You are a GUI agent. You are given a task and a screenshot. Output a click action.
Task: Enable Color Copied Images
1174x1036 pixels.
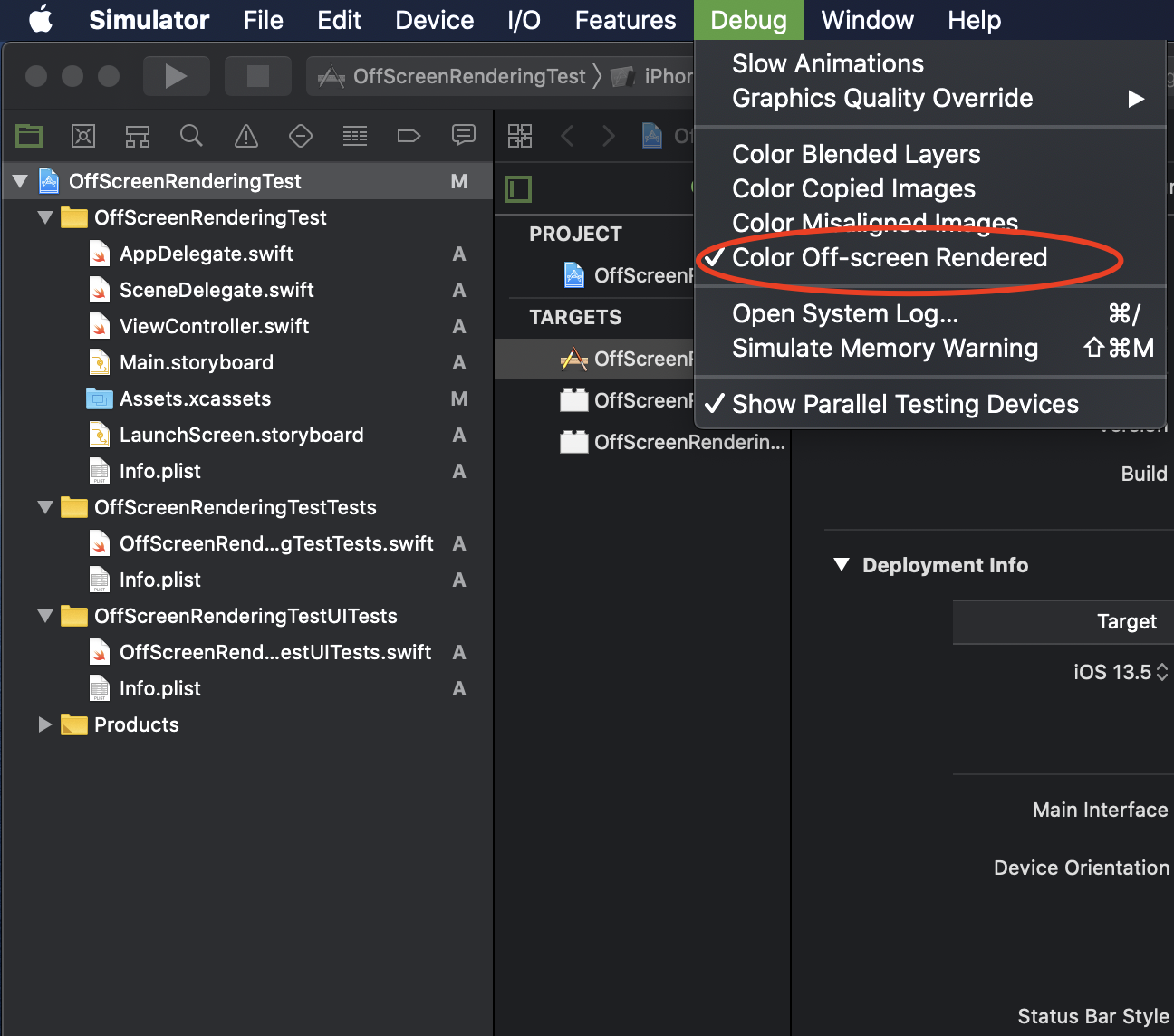pos(930,188)
